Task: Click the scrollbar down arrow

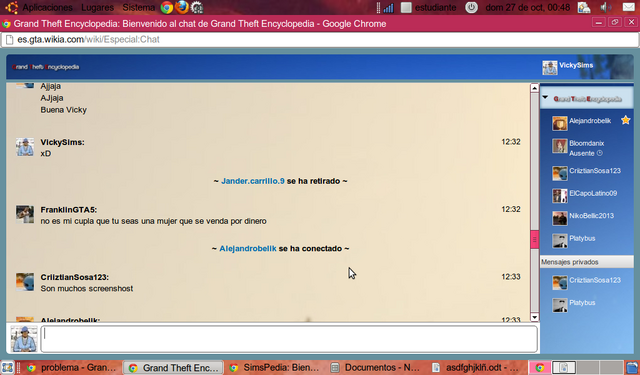Action: (534, 317)
